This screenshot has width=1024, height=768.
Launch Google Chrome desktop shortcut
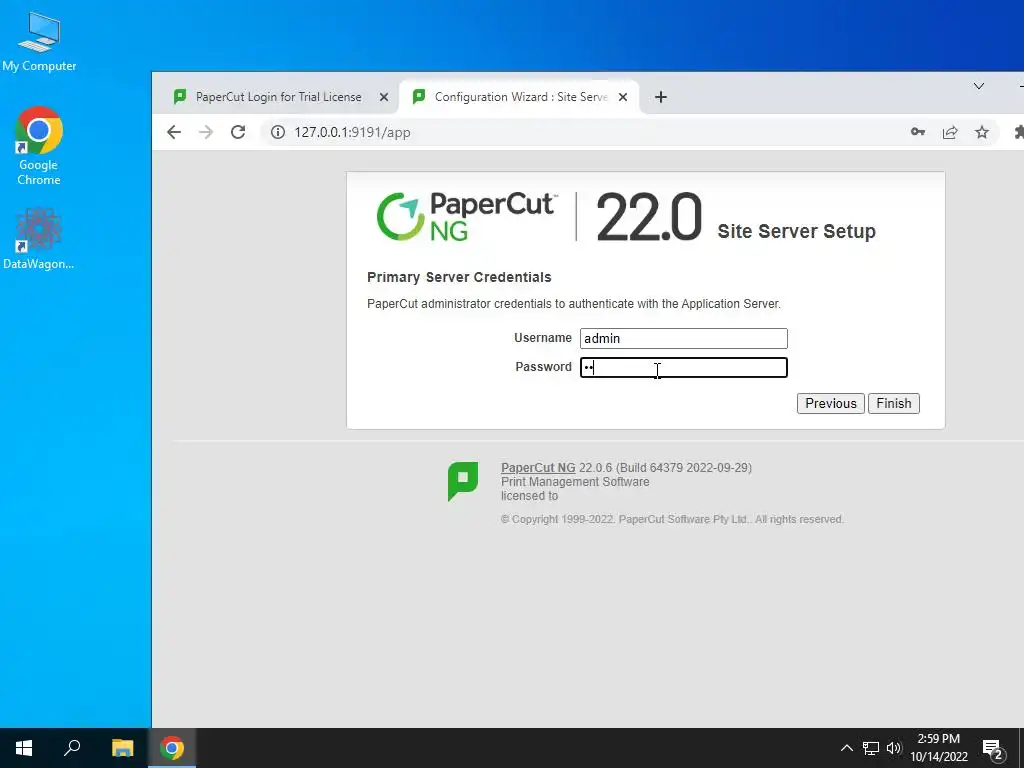coord(39,146)
